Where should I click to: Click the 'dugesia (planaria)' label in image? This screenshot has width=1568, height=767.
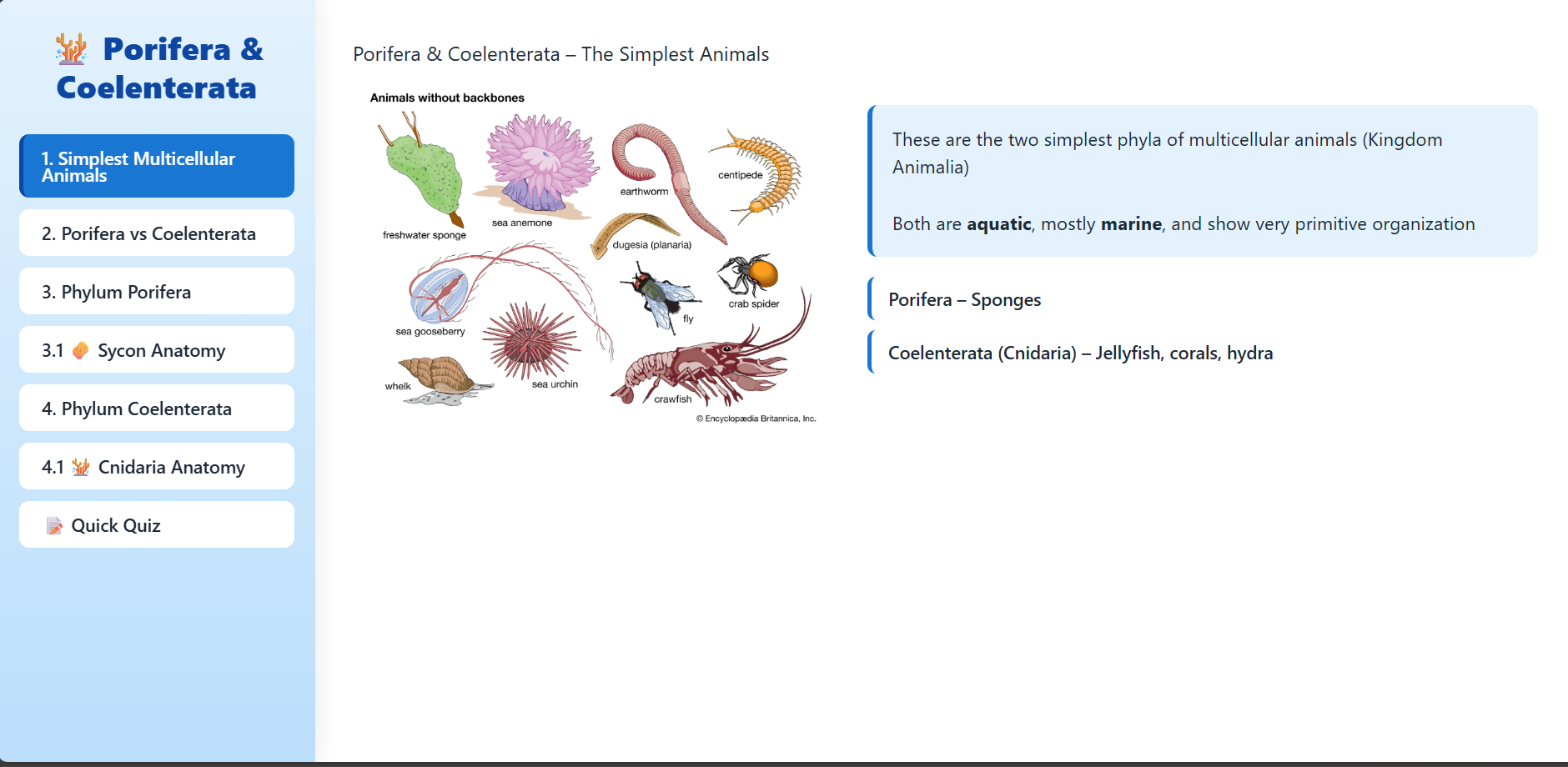tap(652, 245)
